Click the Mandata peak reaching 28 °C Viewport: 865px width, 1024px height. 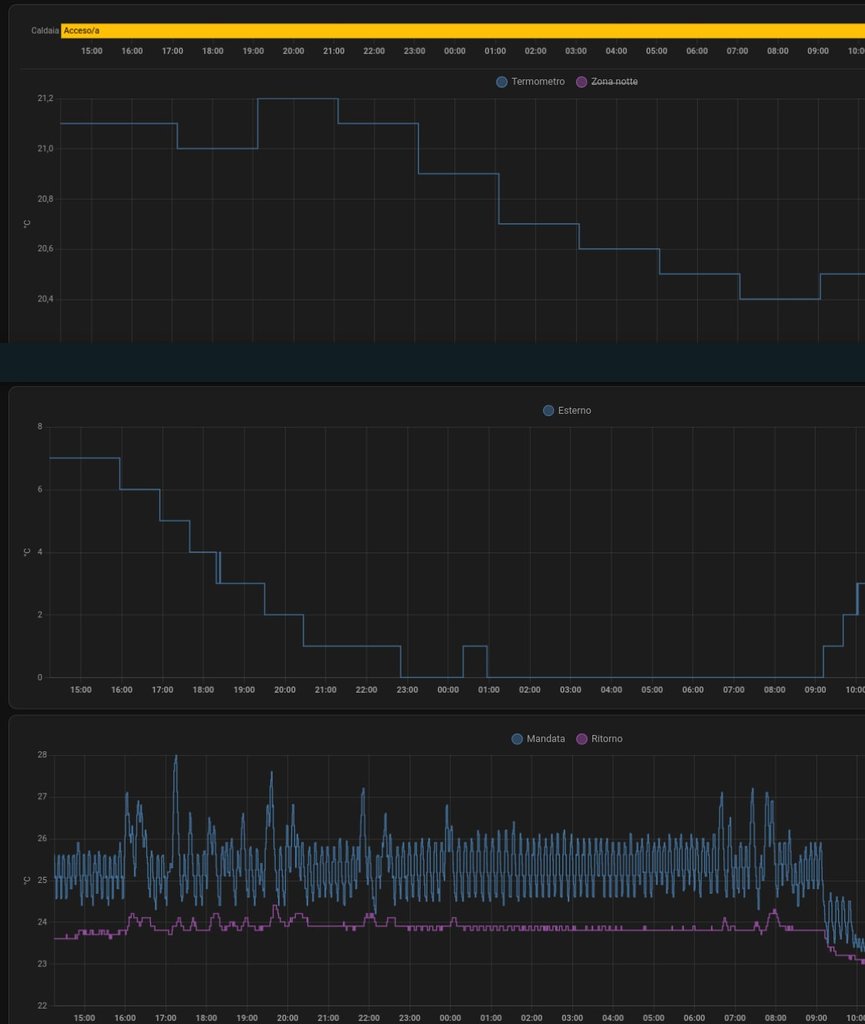176,758
